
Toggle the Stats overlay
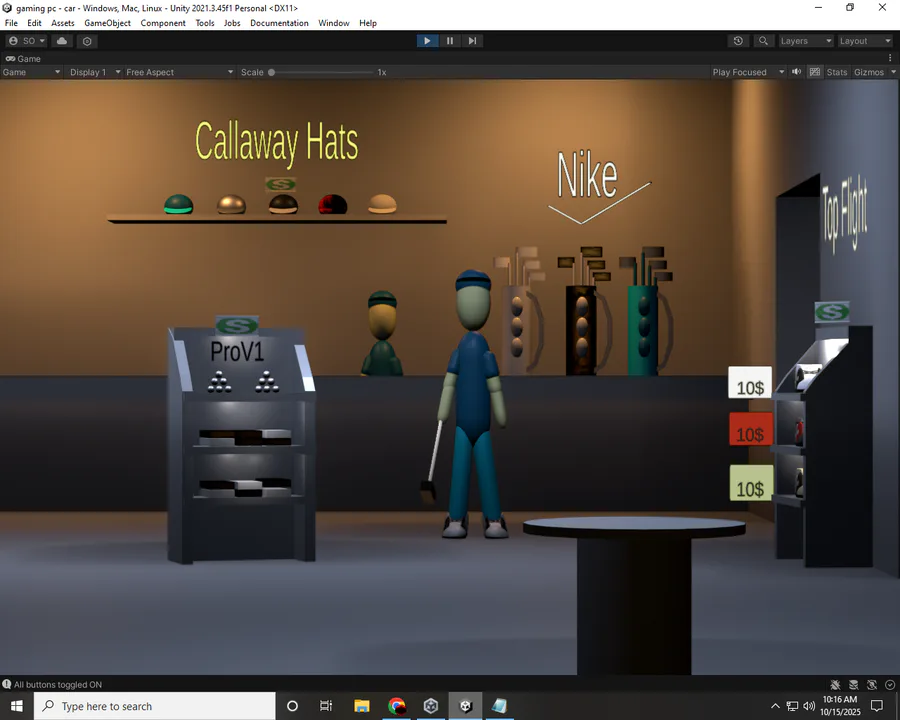pyautogui.click(x=836, y=72)
